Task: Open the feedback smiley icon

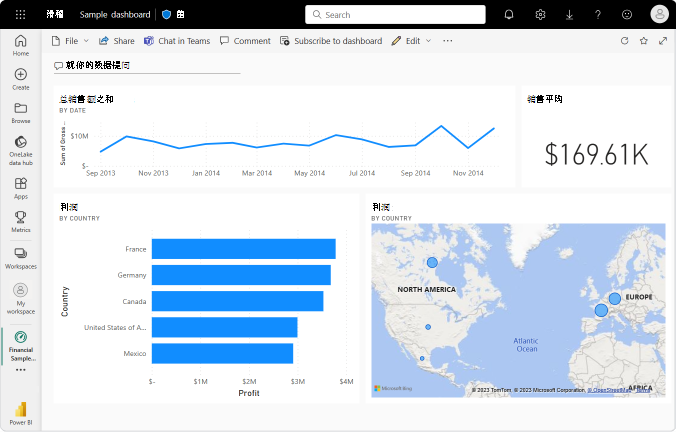Action: (x=627, y=15)
